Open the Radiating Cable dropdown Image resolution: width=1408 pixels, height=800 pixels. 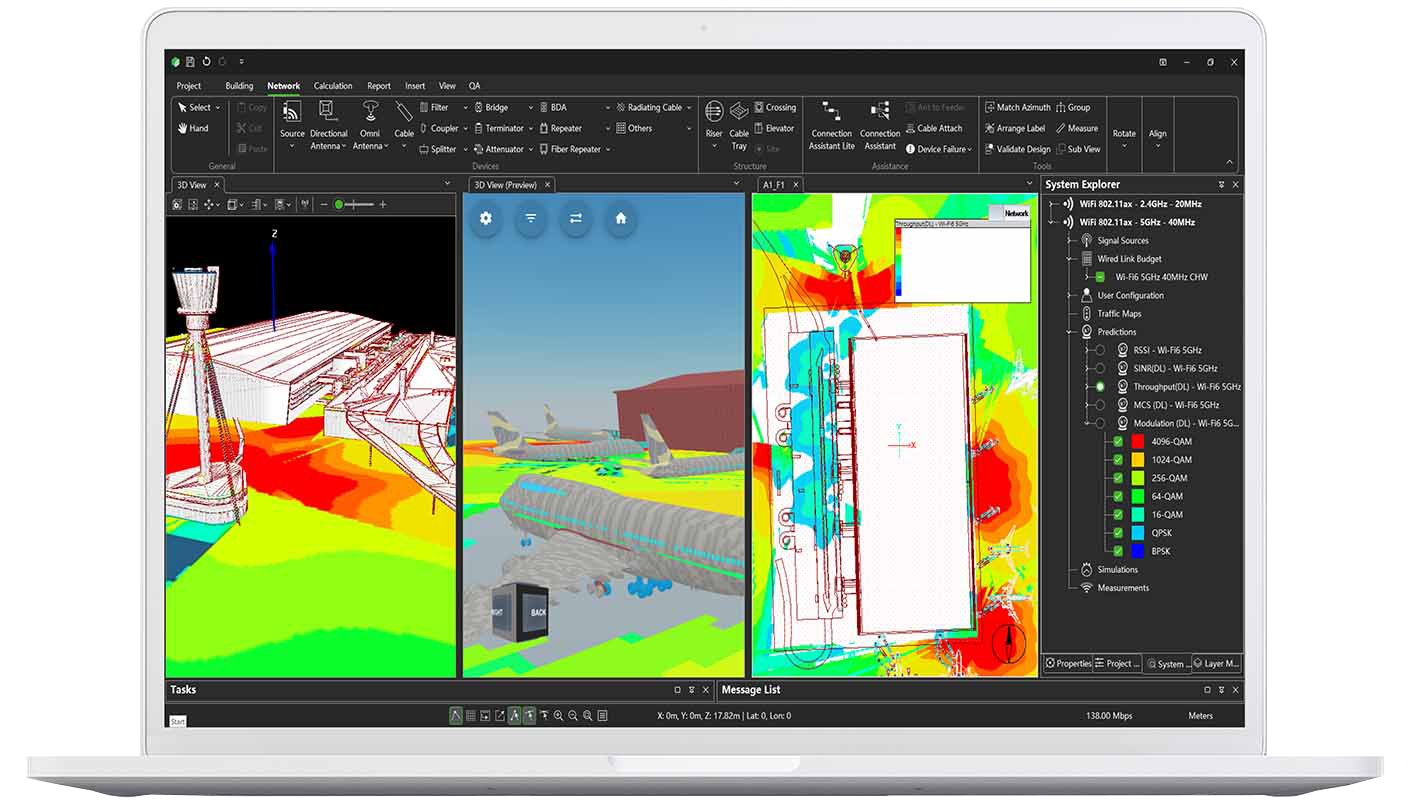point(689,107)
